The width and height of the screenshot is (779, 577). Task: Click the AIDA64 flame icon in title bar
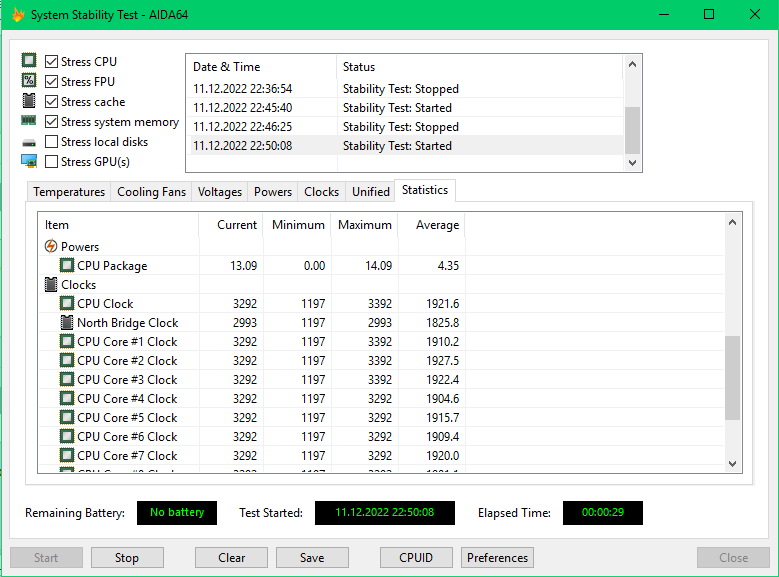(18, 14)
